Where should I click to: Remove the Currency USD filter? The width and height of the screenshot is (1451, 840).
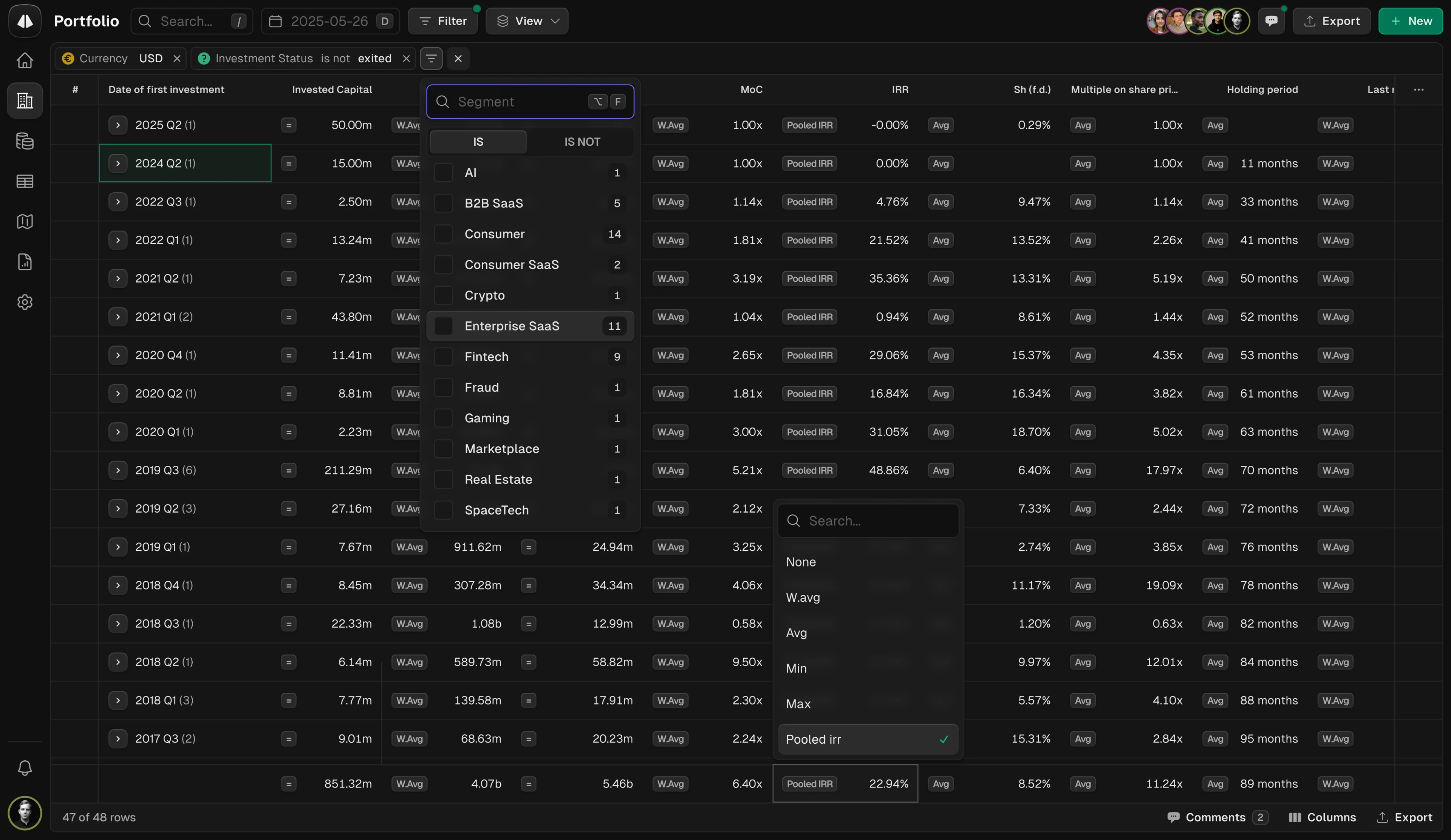(x=177, y=59)
